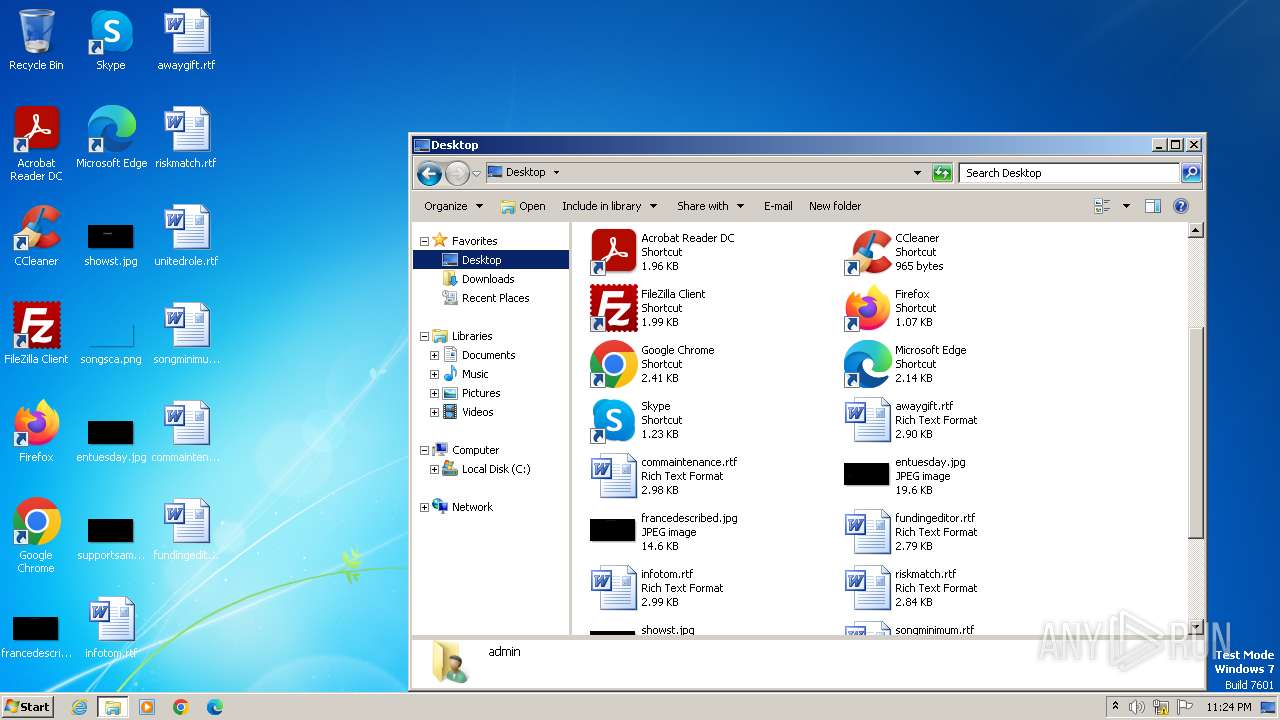The image size is (1280, 720).
Task: Select entuesday.jpg thumbnail in Explorer
Action: (x=866, y=474)
